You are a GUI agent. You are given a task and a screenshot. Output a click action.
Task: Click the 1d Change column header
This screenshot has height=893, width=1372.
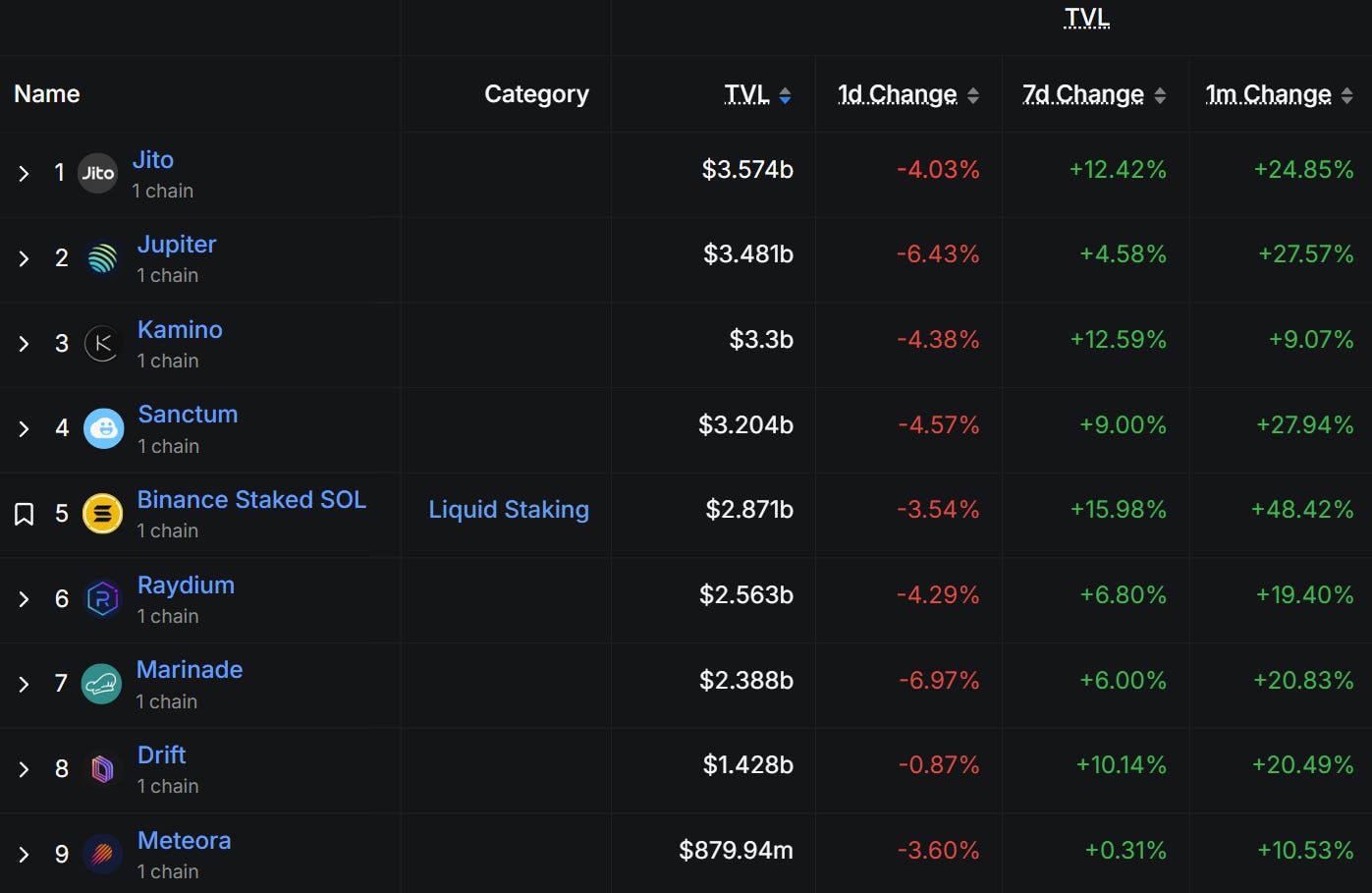898,94
